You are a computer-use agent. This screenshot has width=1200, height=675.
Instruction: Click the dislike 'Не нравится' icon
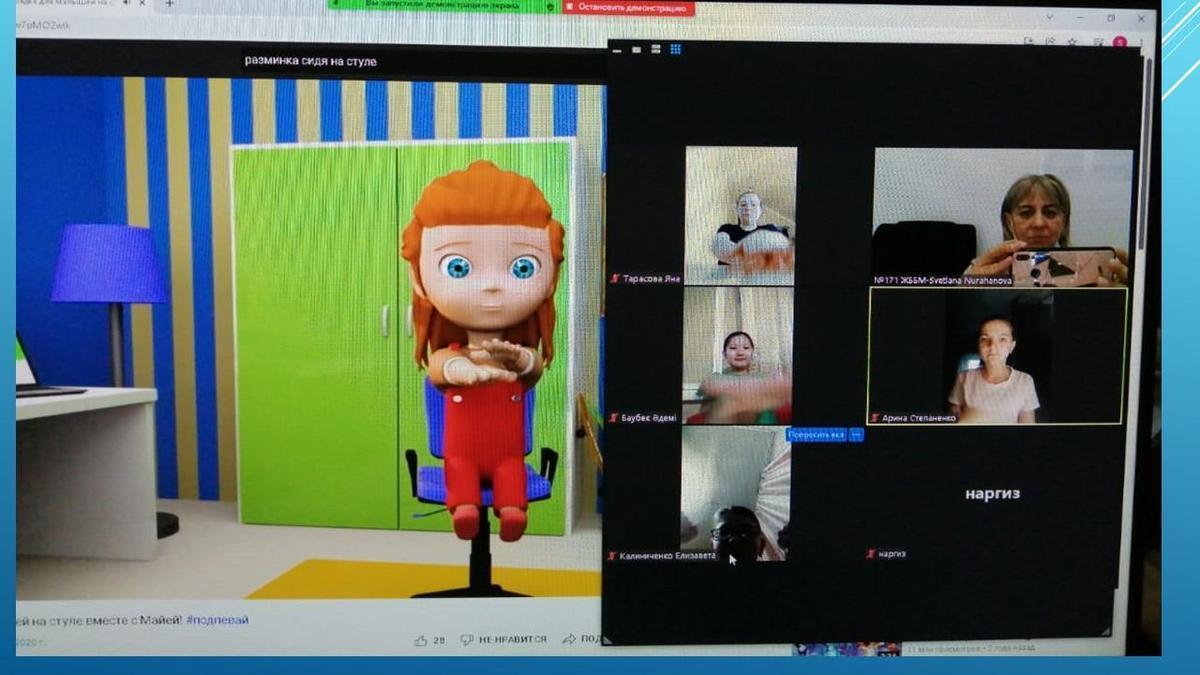tap(467, 639)
